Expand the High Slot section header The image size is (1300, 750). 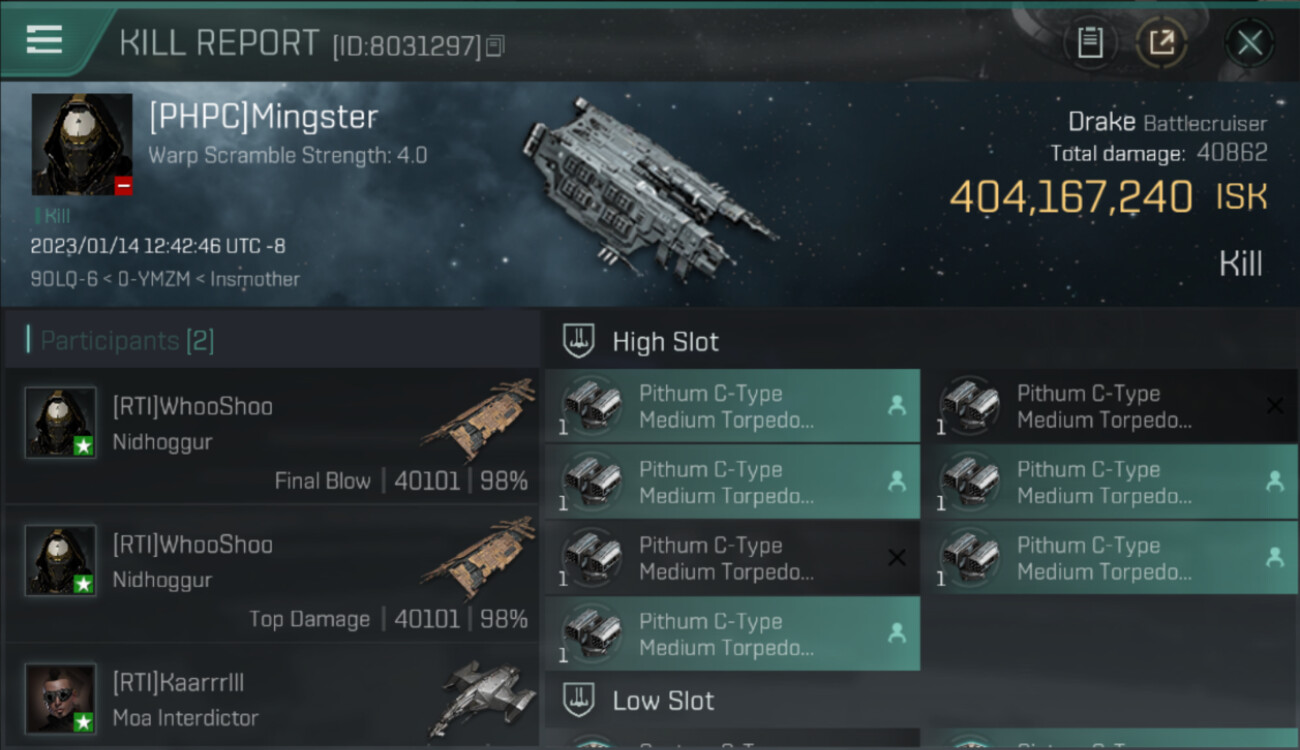(921, 341)
